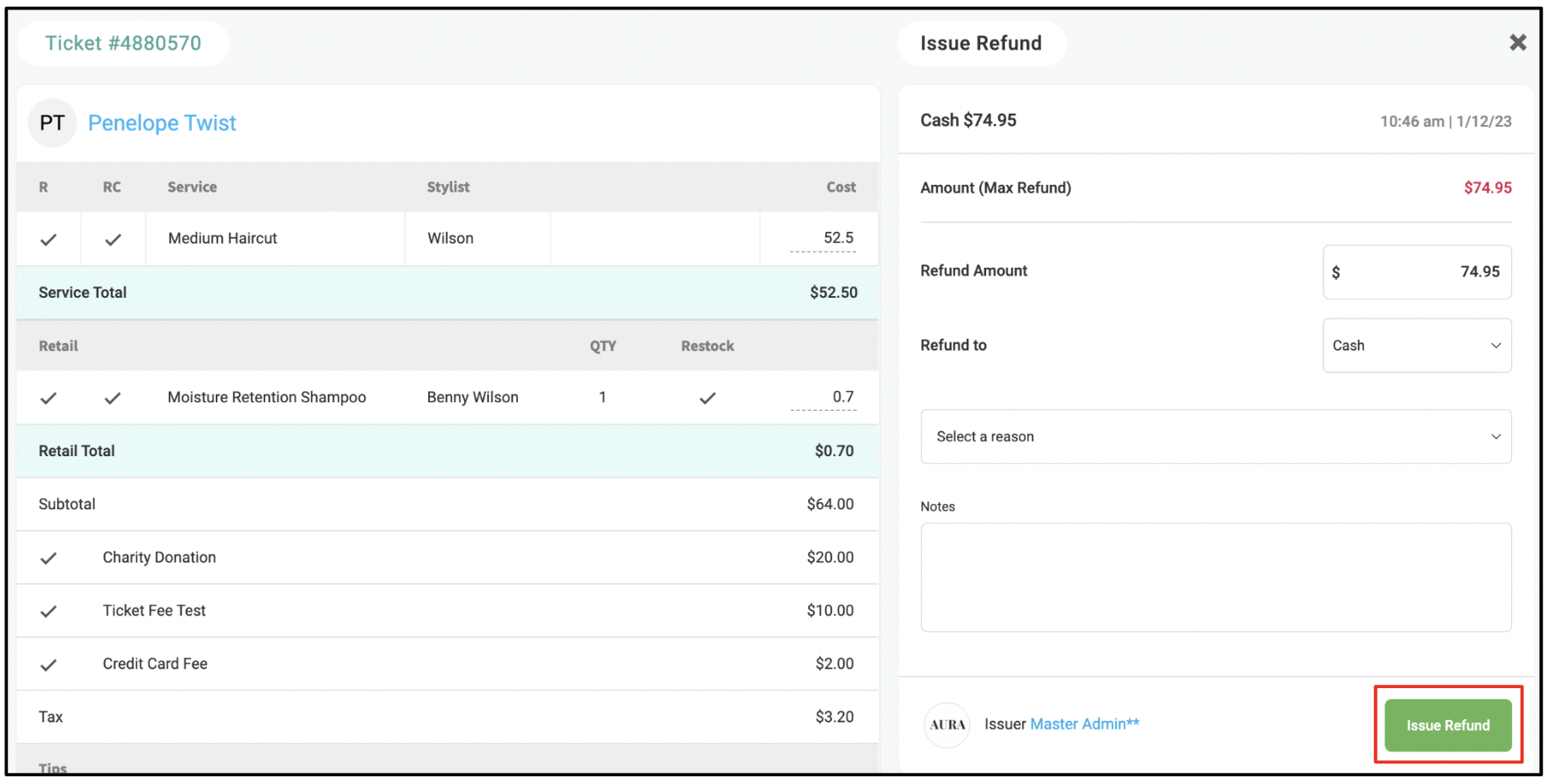Open the Master Admin issuer link
The height and width of the screenshot is (784, 1553).
click(1085, 724)
